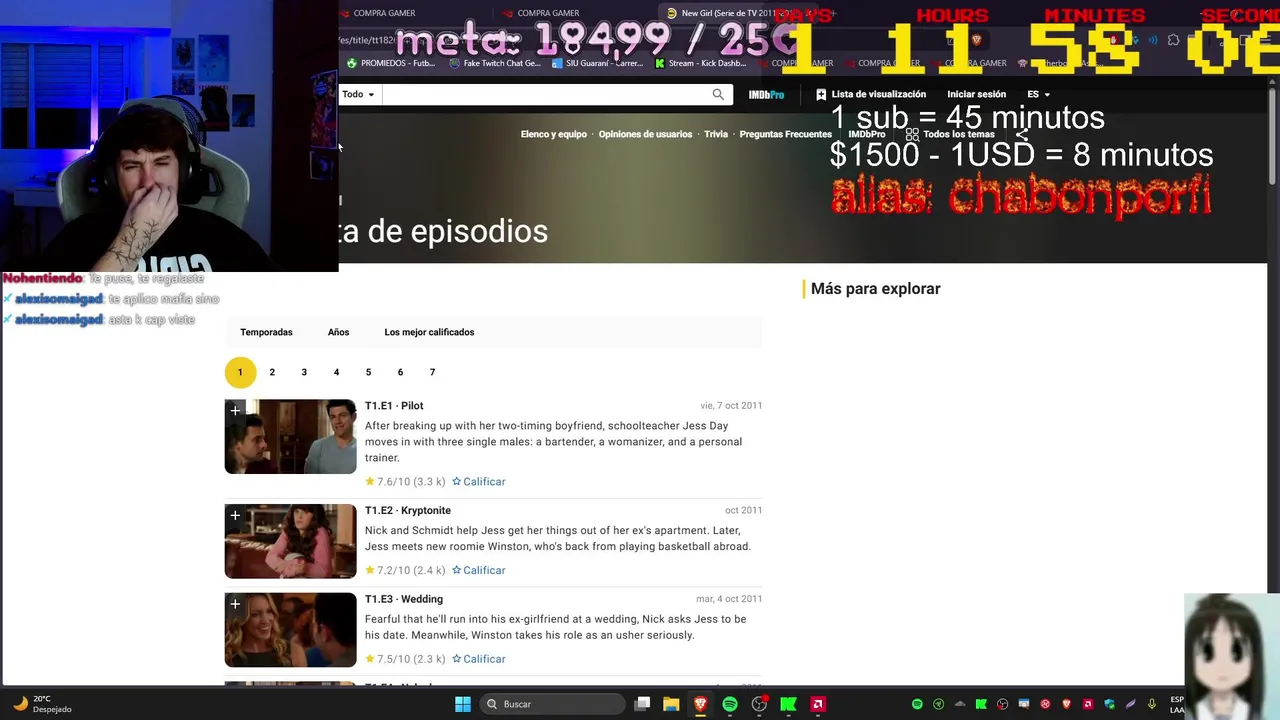1280x720 pixels.
Task: Open Spotify from the taskbar
Action: pyautogui.click(x=730, y=704)
